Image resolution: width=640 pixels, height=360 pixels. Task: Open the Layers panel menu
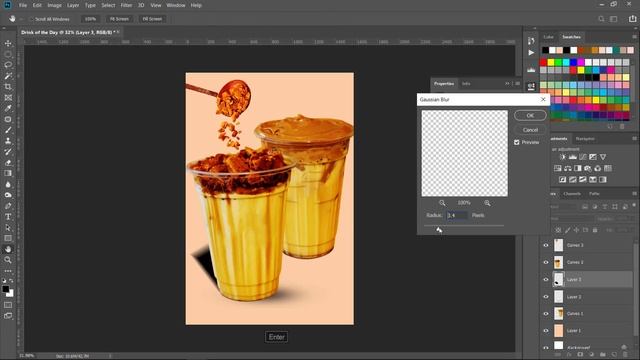point(635,193)
